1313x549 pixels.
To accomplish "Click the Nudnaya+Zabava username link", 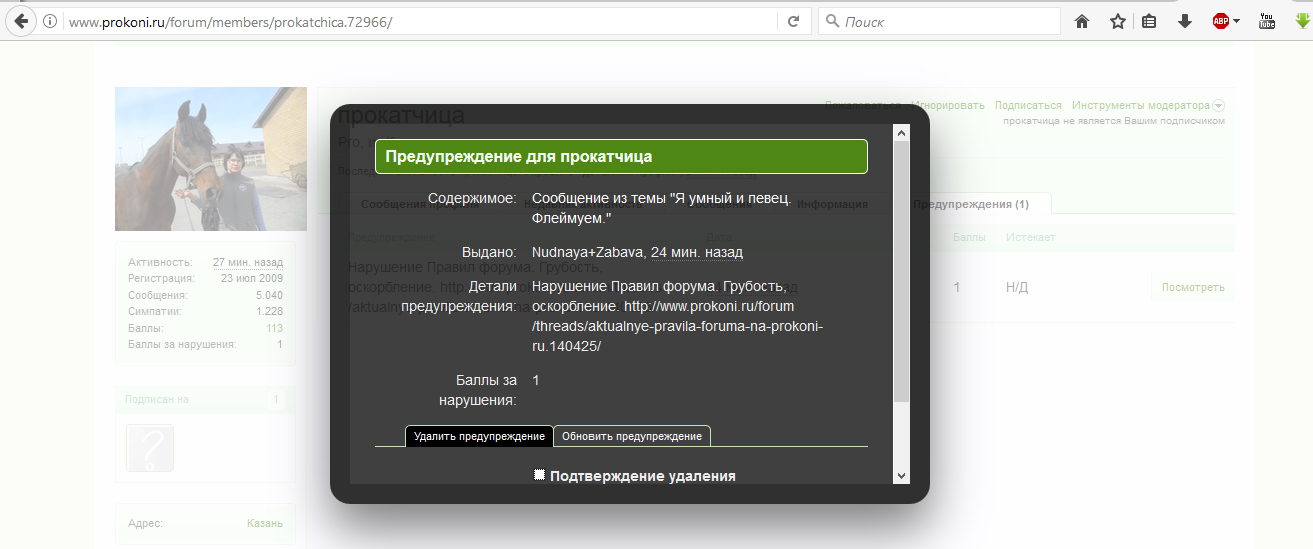I will [588, 252].
